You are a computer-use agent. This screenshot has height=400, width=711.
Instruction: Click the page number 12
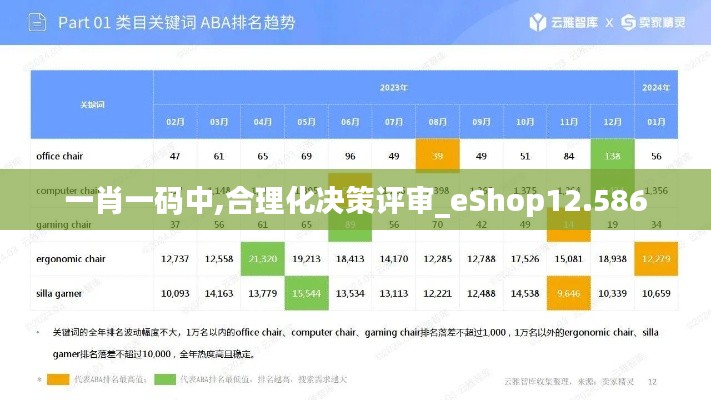tap(652, 382)
